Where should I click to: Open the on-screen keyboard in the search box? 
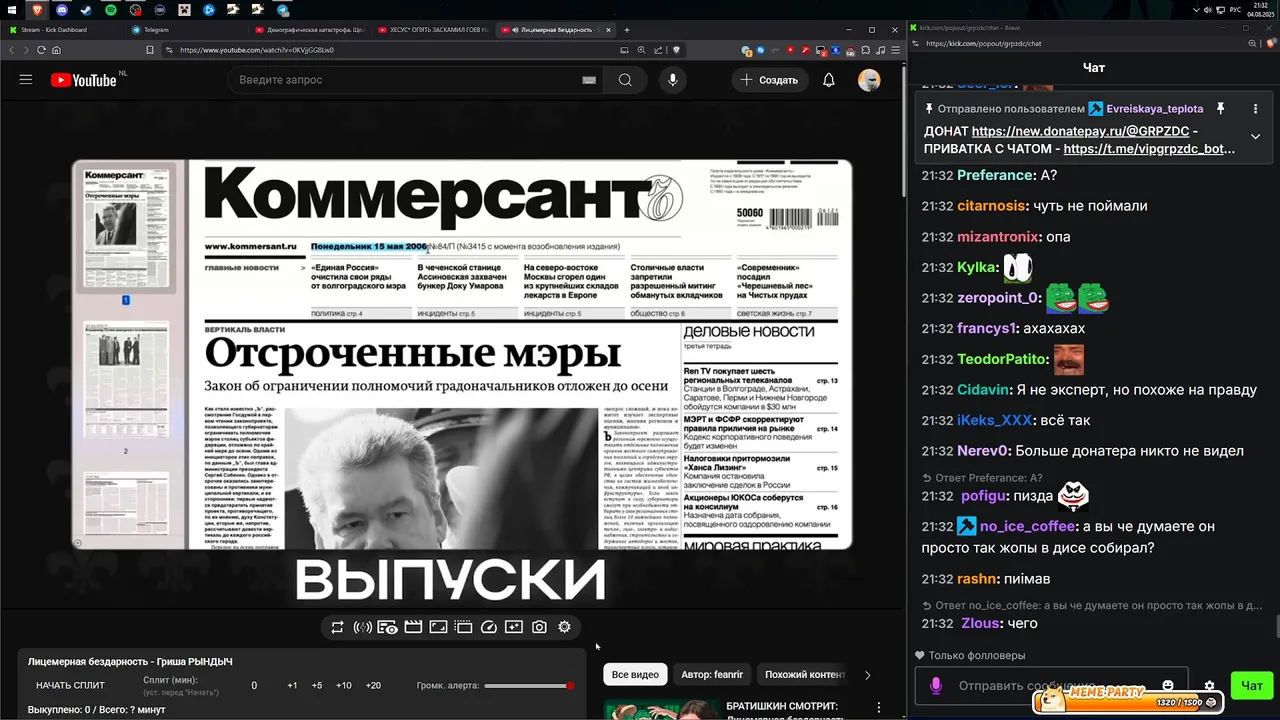[589, 80]
